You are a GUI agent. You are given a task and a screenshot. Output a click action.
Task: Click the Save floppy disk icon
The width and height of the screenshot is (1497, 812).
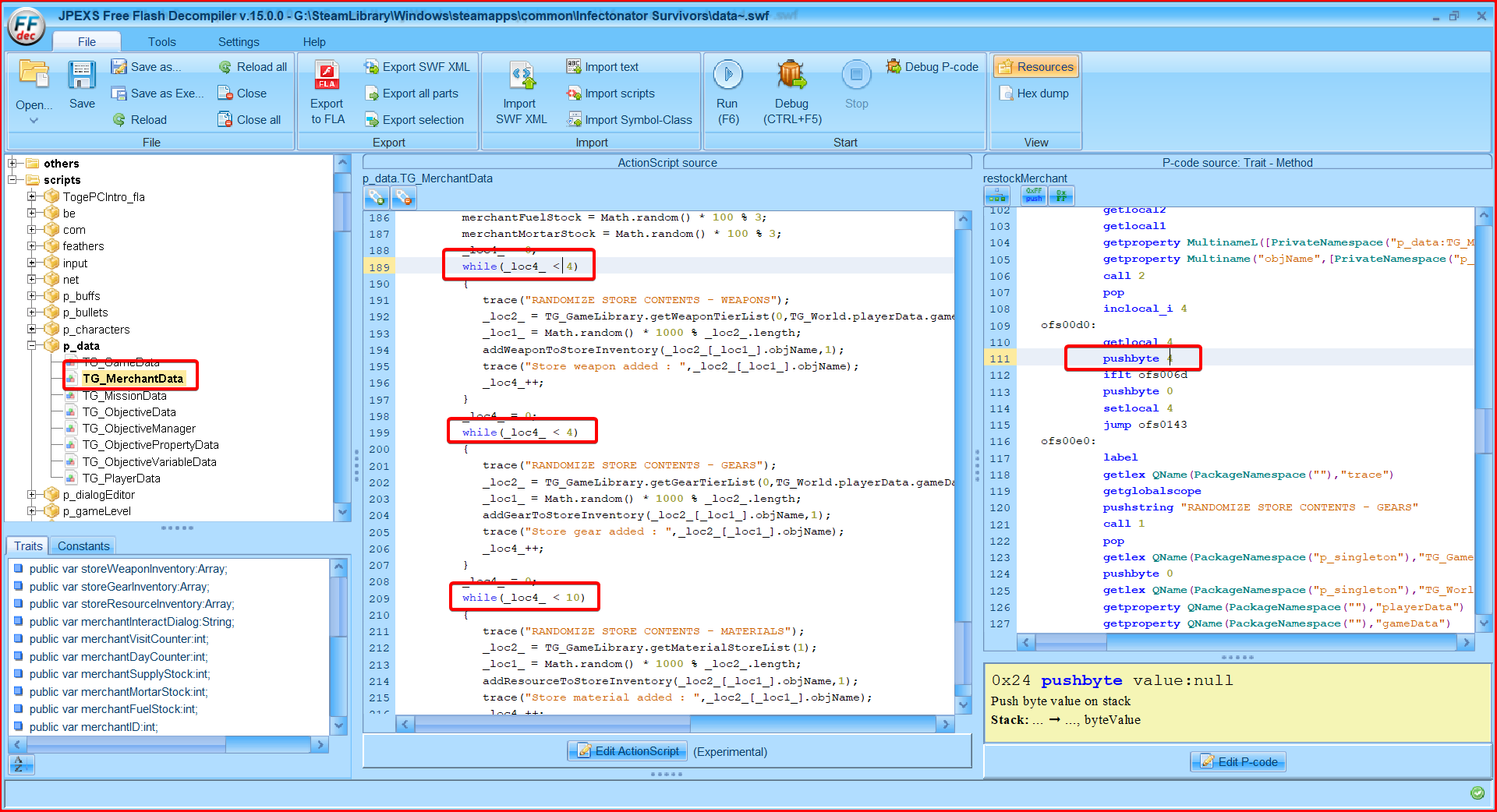(81, 75)
